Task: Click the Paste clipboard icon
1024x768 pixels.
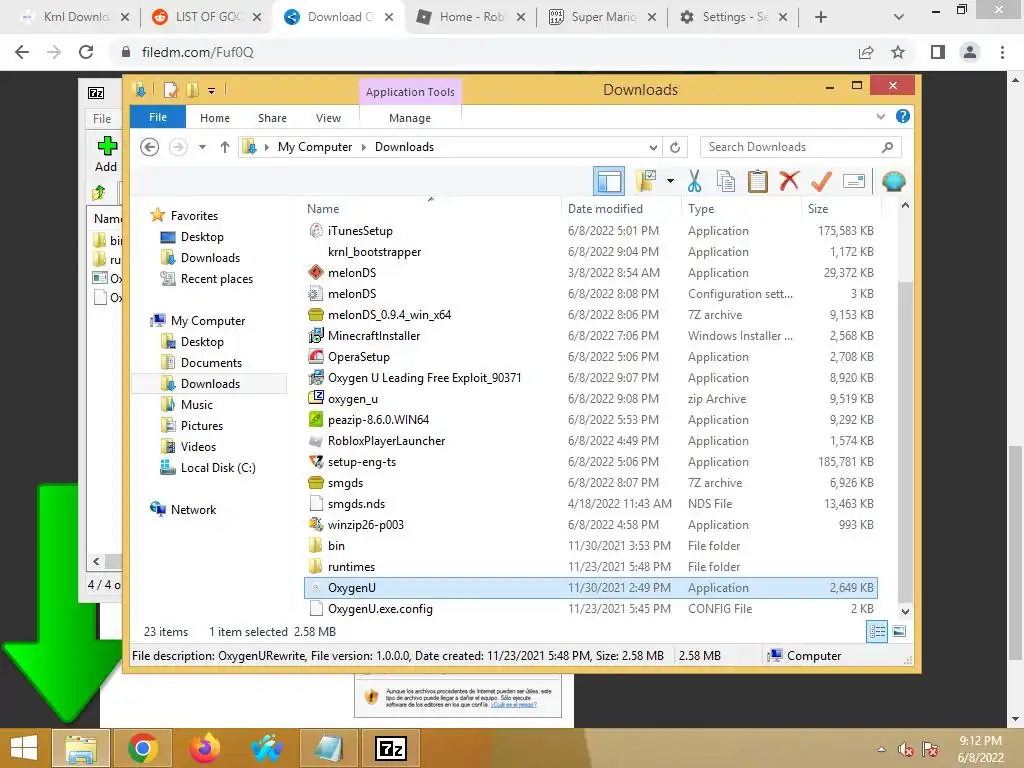Action: coord(758,181)
